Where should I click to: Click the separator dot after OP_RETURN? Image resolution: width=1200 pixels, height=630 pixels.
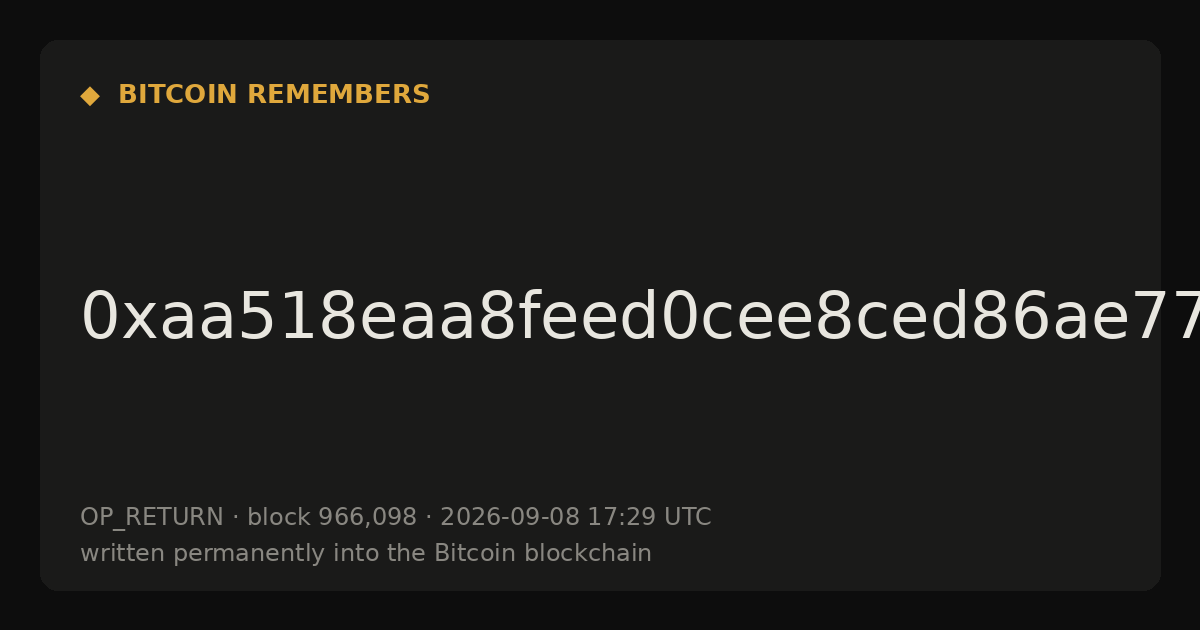tap(235, 518)
